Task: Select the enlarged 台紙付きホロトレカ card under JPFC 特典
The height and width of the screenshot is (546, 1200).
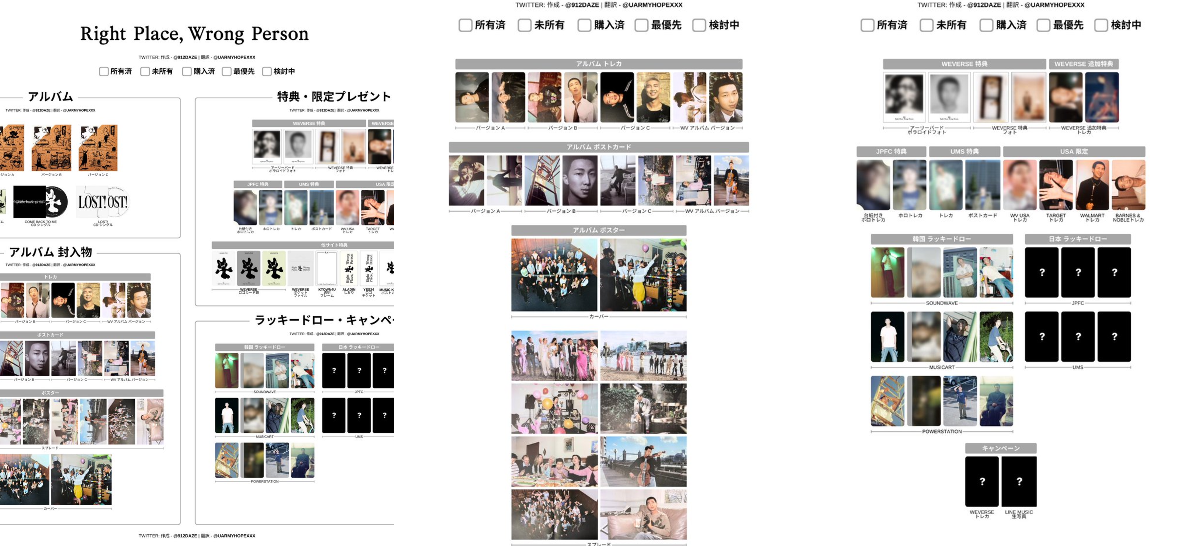Action: 873,184
